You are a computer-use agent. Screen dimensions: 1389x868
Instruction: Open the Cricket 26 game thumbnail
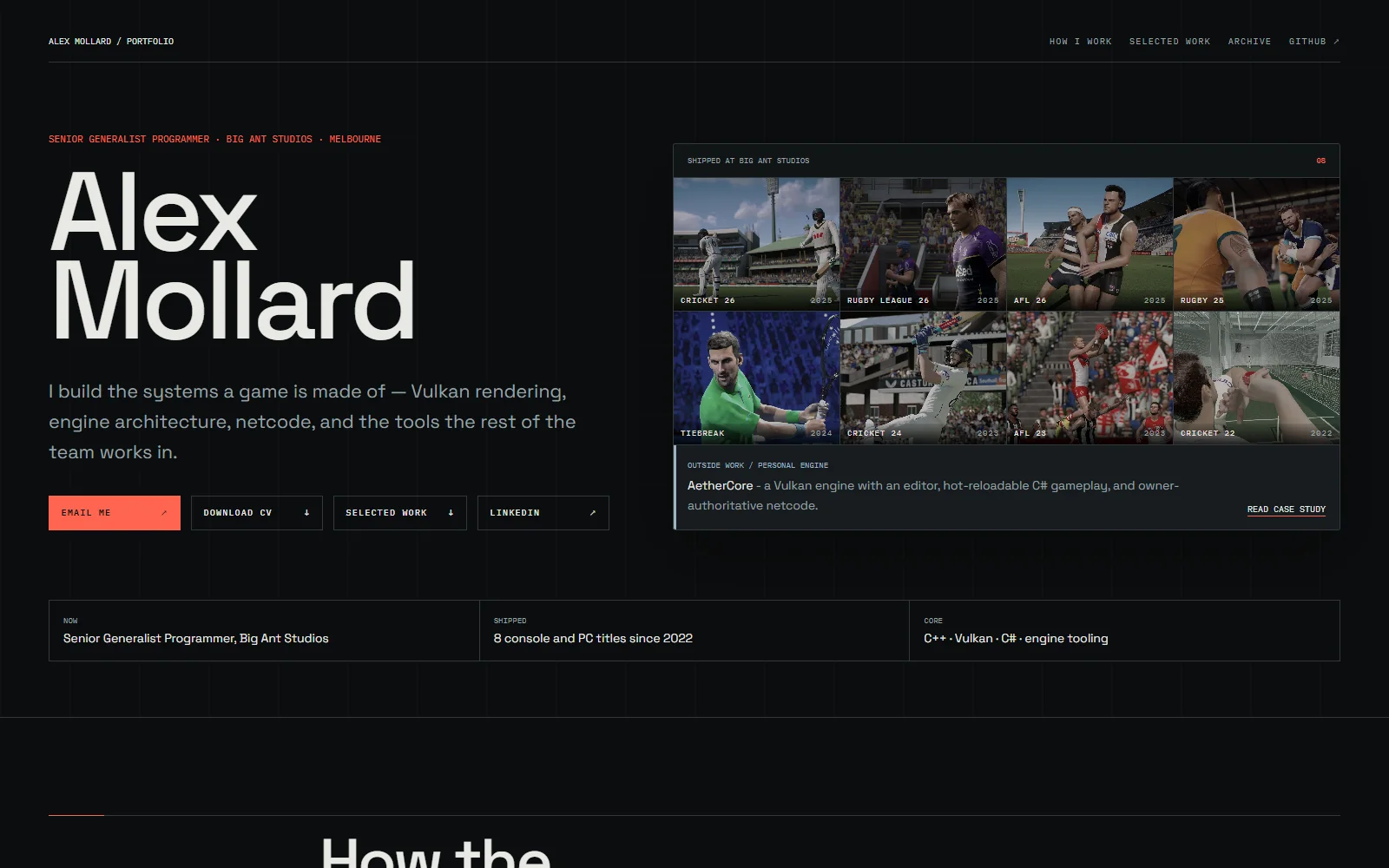[x=756, y=244]
